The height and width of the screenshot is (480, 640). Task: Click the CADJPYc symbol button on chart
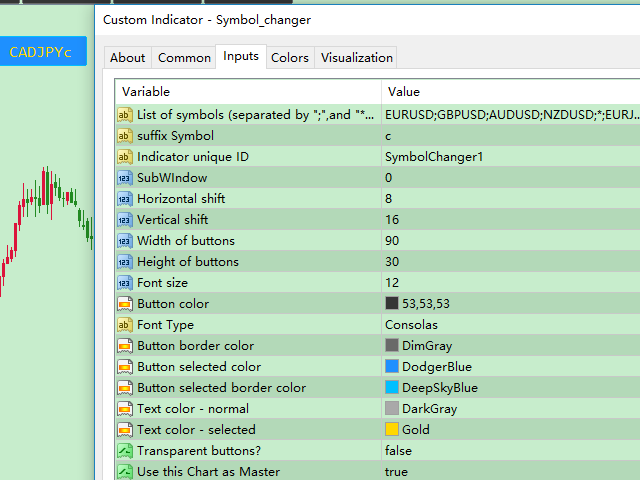[x=43, y=51]
